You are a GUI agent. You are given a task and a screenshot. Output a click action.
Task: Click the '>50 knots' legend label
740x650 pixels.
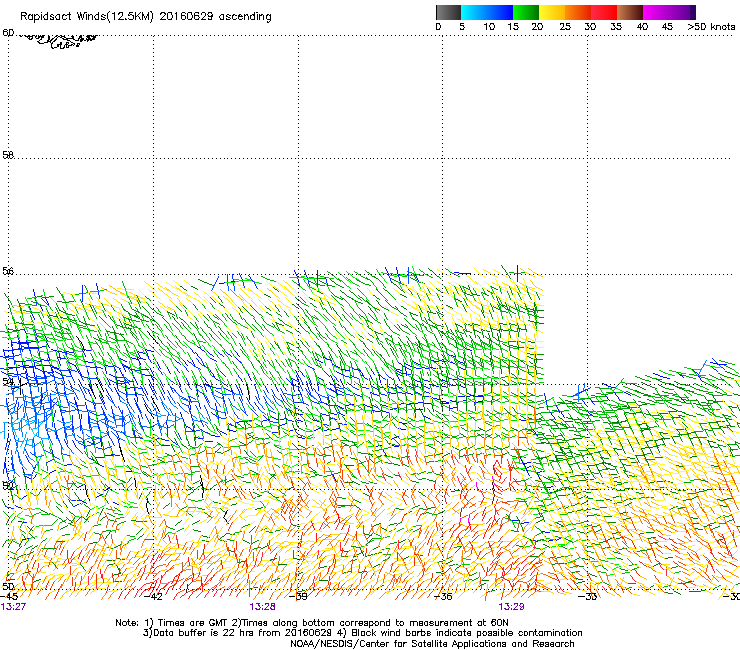pos(711,27)
